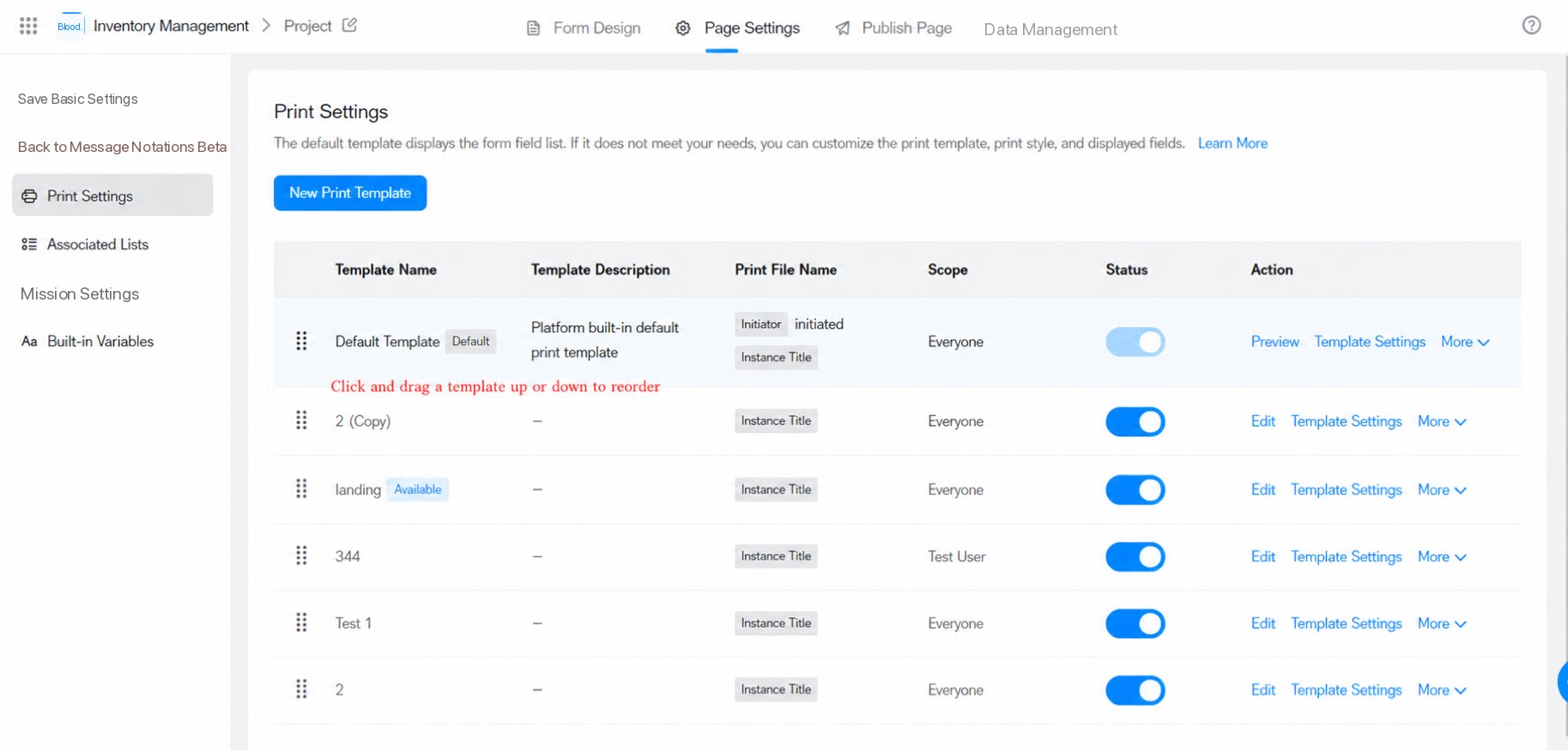Open the app launcher grid icon
The image size is (1568, 750).
pos(28,26)
